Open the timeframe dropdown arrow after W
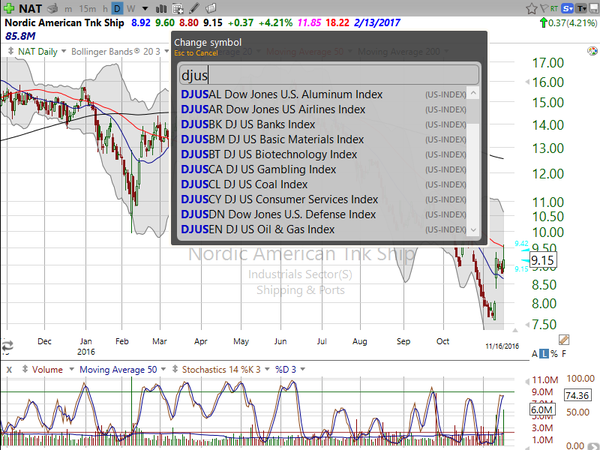The width and height of the screenshot is (600, 450). point(145,8)
